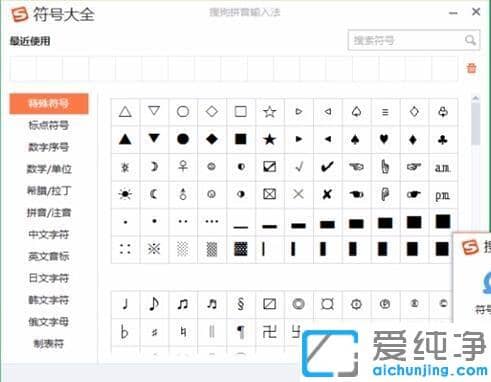
Task: Minimize the 符号大全 window
Action: point(453,13)
